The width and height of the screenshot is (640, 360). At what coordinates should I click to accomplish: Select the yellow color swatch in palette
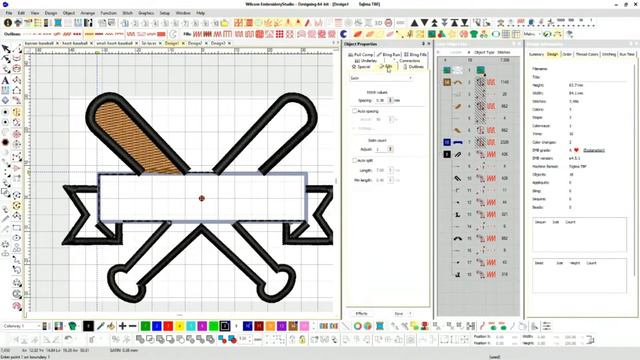[179, 326]
